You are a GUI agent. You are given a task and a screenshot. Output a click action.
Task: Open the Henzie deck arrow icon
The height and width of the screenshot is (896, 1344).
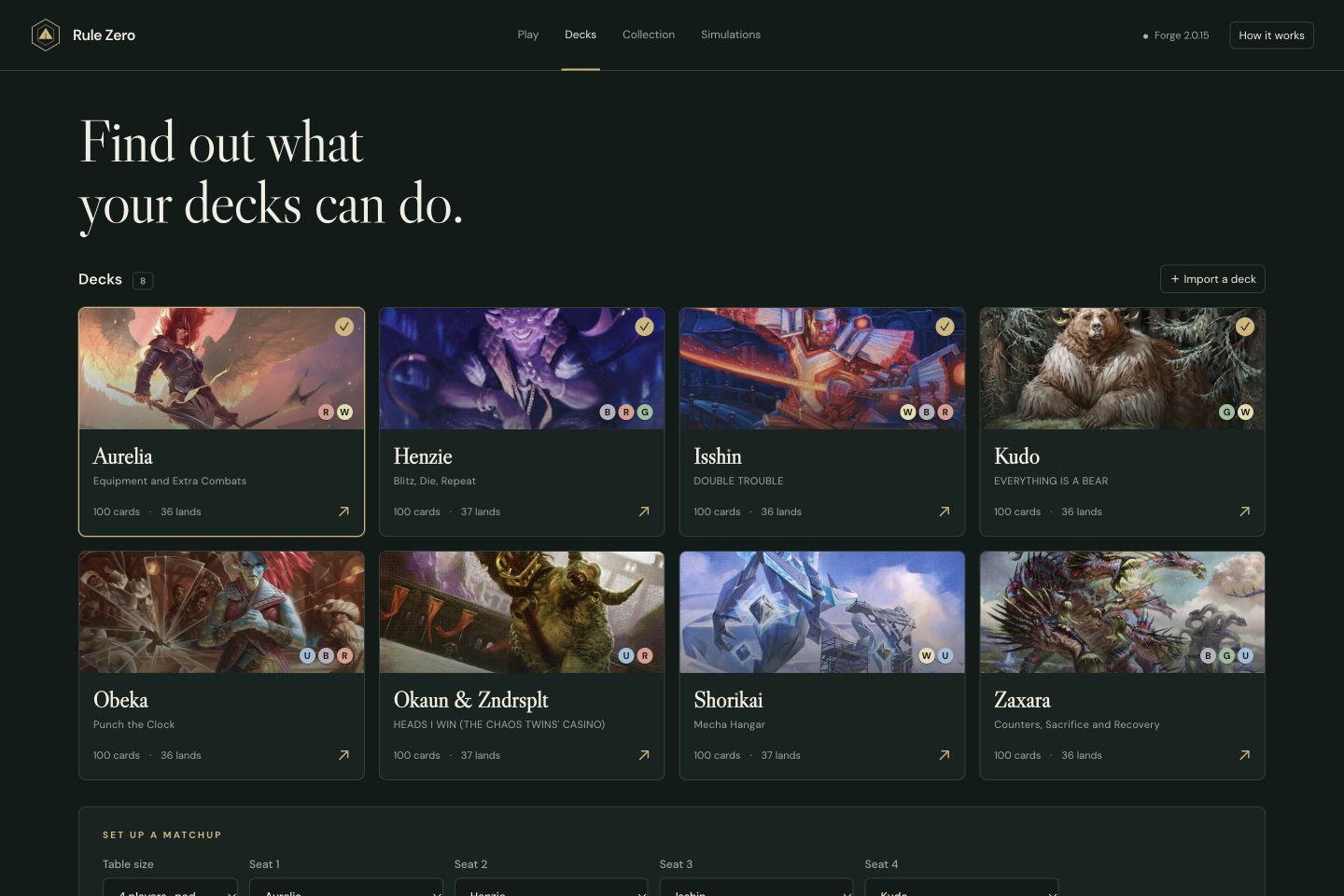[x=644, y=511]
